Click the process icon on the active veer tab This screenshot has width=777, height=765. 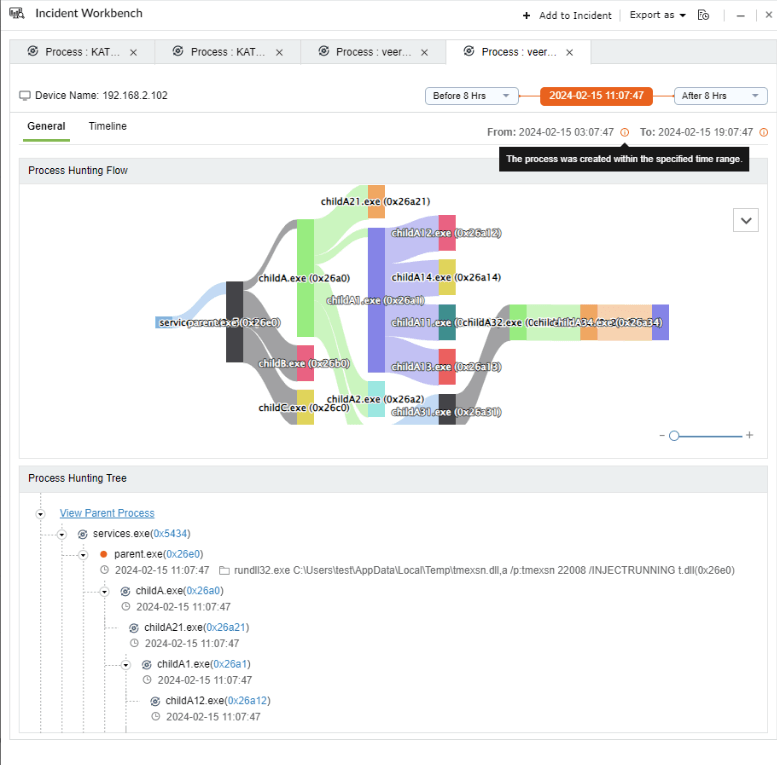click(x=469, y=51)
